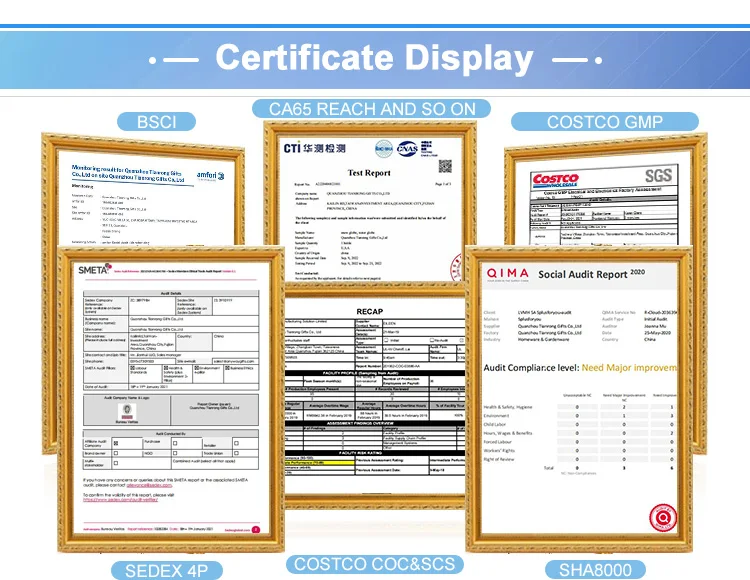Click 'ASSESSMENT FINDINGS OVERVIEW' bar in RECAP

(375, 423)
